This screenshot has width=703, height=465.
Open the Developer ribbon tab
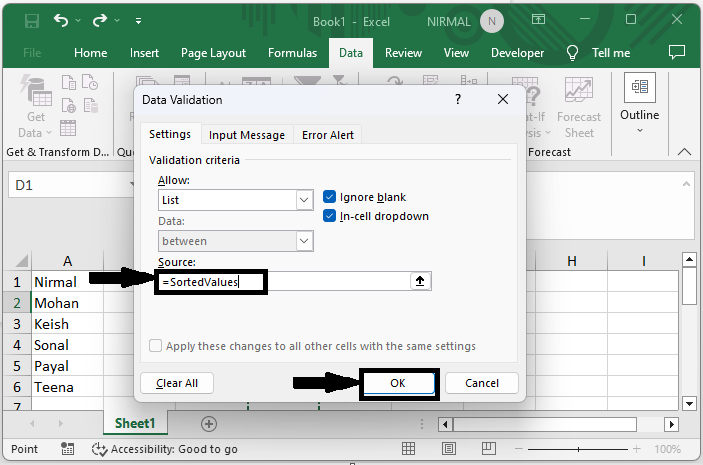click(517, 53)
